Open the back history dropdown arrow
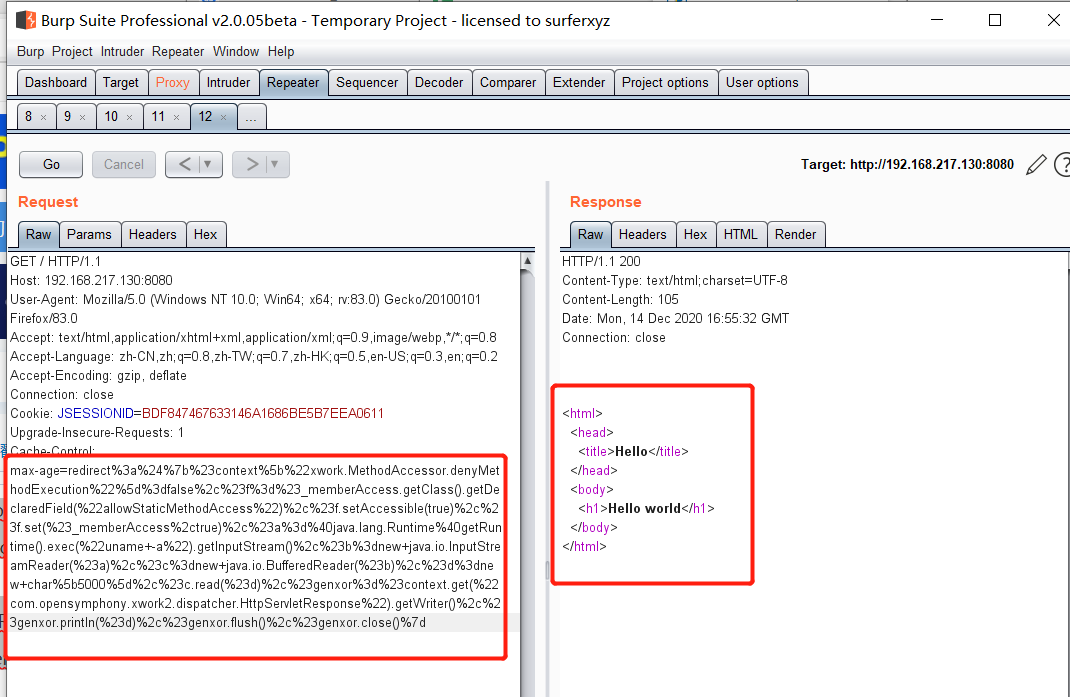This screenshot has width=1070, height=697. [208, 165]
